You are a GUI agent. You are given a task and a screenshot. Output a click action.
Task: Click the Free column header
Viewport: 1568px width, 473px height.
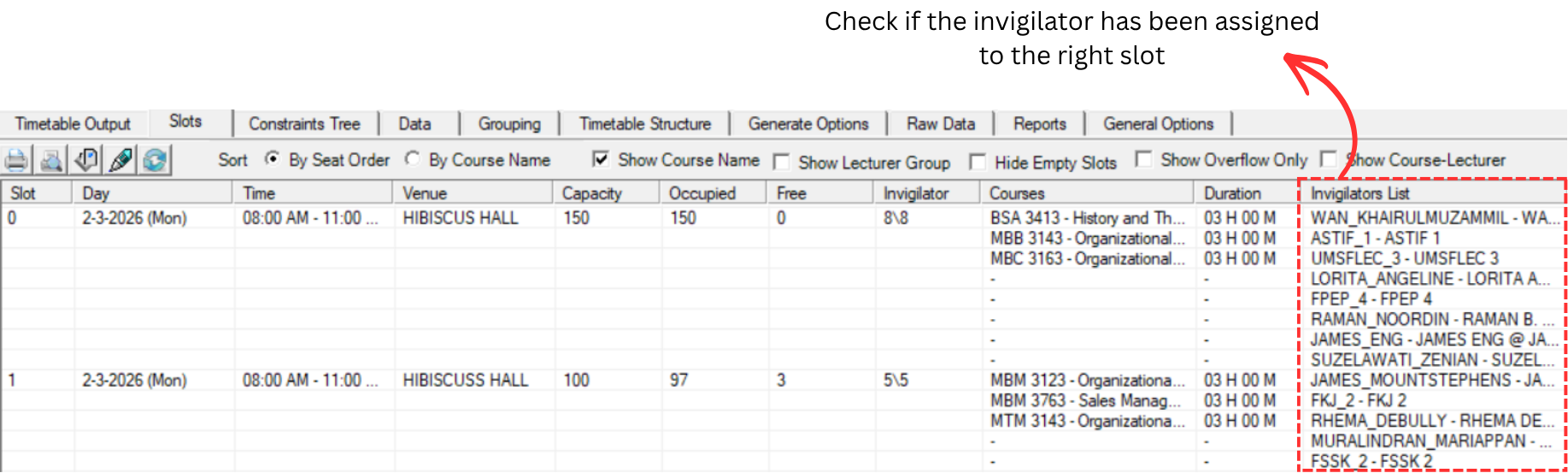[x=821, y=193]
